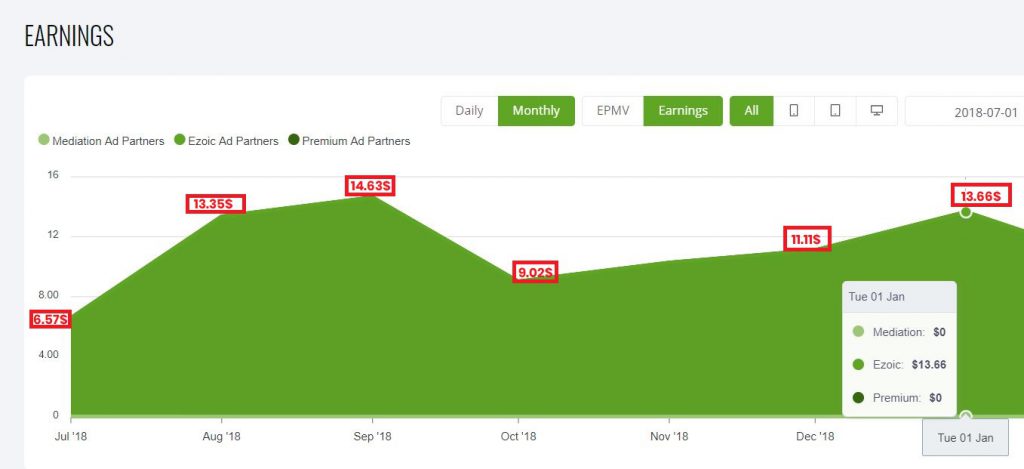Image resolution: width=1024 pixels, height=469 pixels.
Task: Click the Jan data point marker on chart
Action: pyautogui.click(x=966, y=212)
